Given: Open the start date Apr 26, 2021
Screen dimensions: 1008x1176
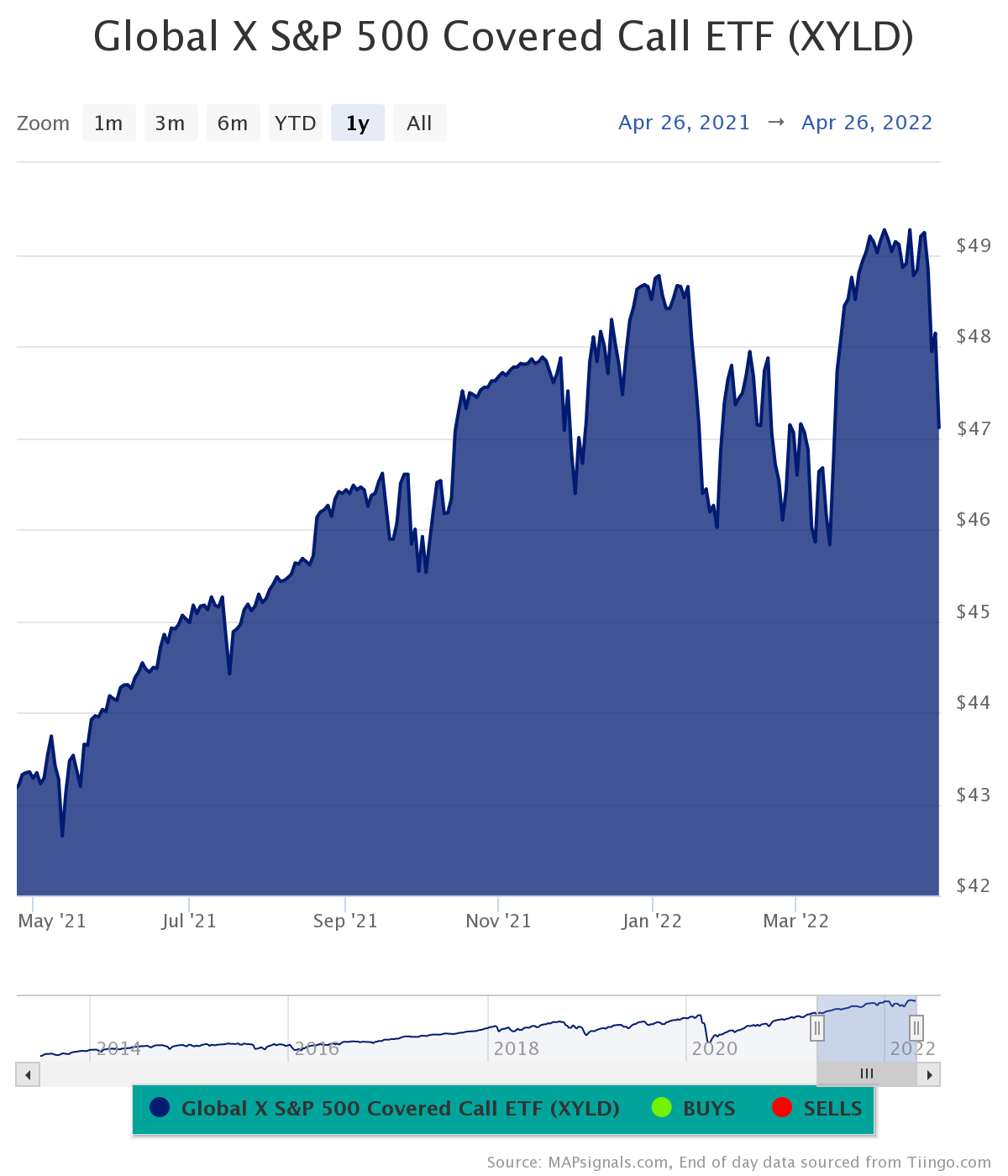Looking at the screenshot, I should coord(684,123).
